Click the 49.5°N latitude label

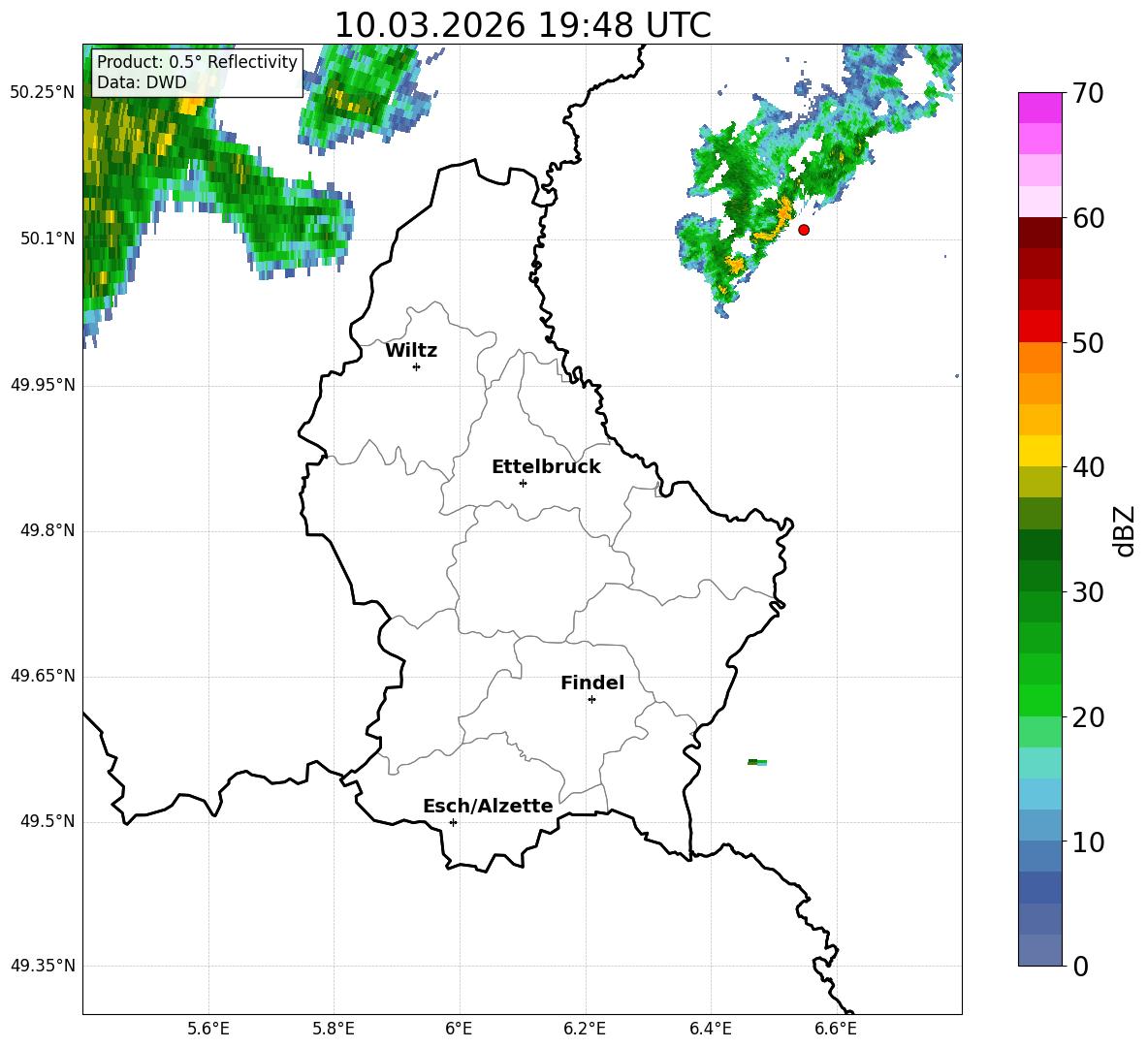coord(48,821)
